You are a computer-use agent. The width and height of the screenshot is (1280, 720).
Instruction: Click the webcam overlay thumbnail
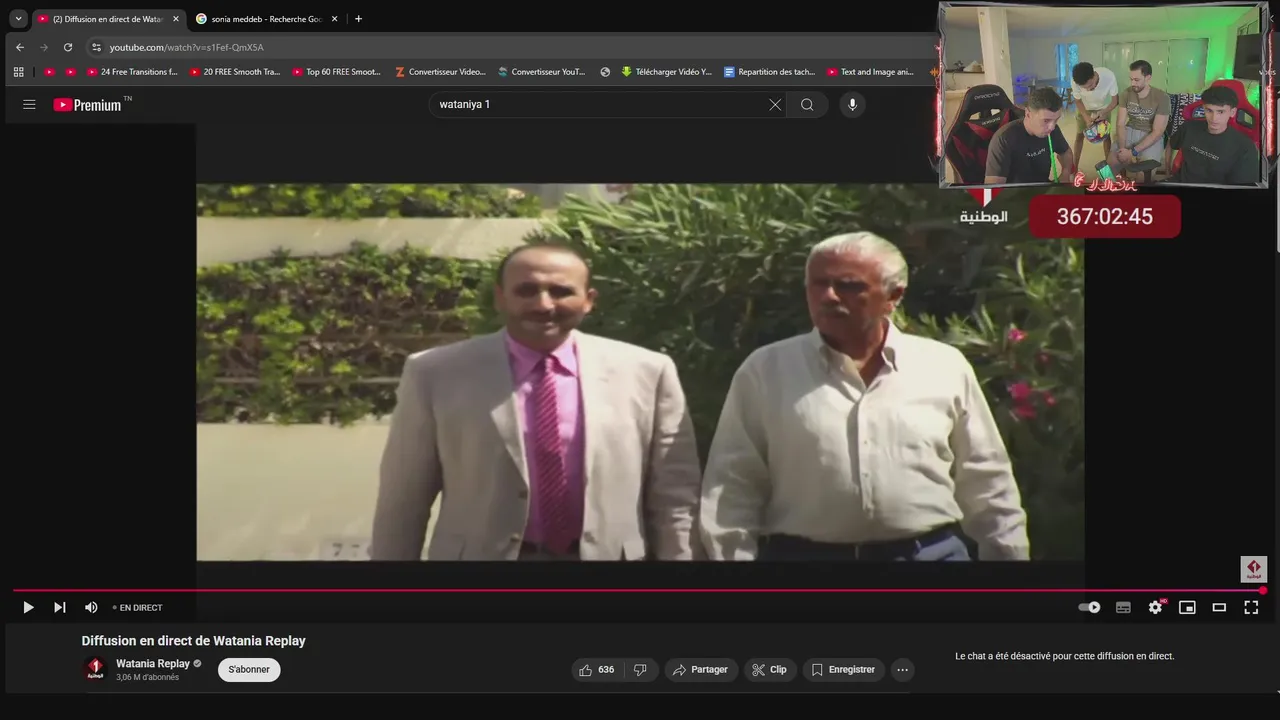[1103, 96]
